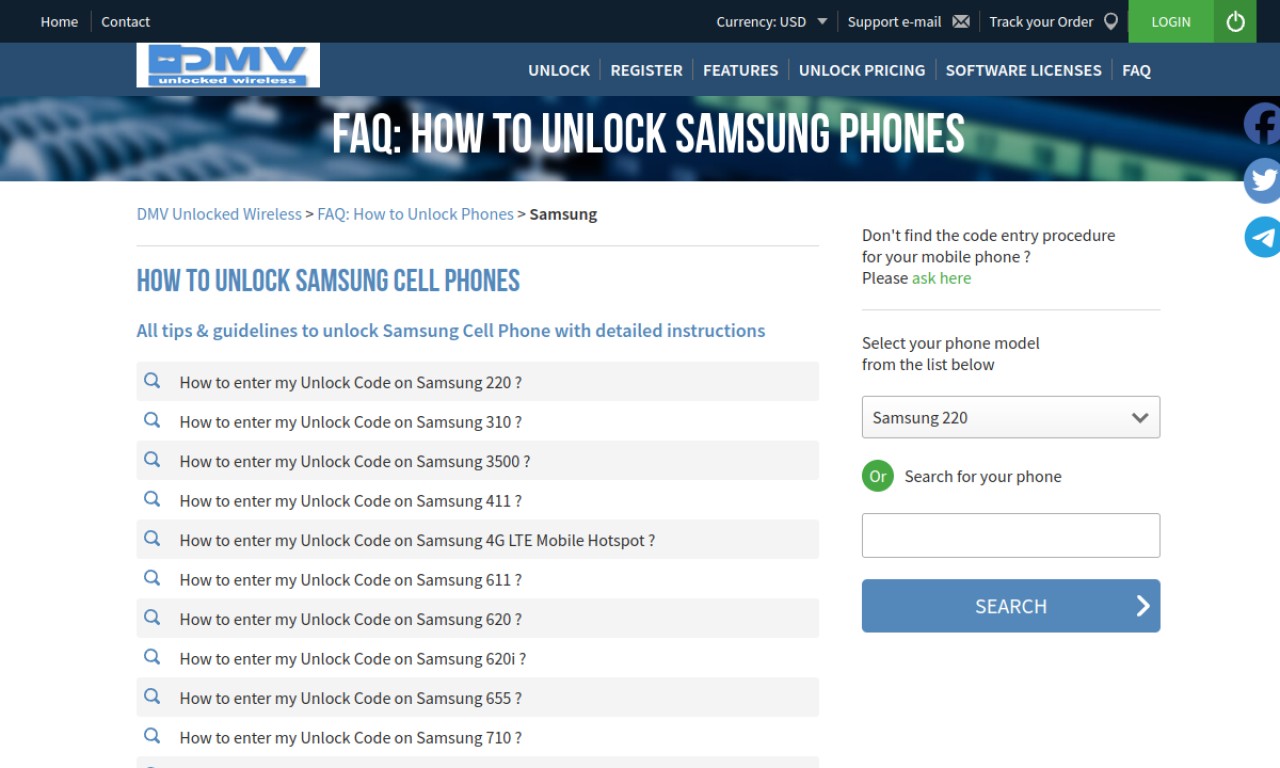Select the FEATURES navigation item
Image resolution: width=1280 pixels, height=768 pixels.
740,70
